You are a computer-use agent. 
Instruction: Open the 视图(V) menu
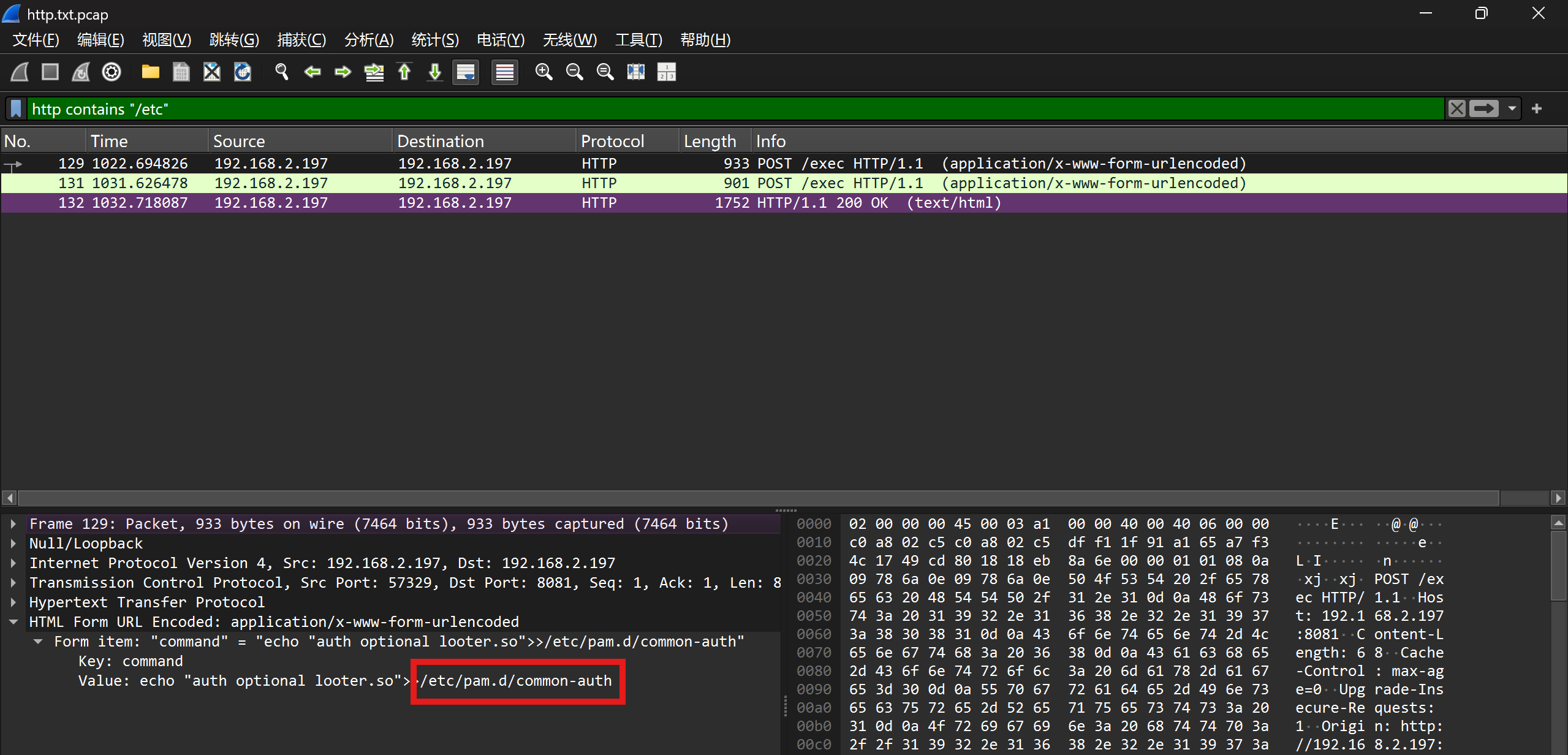coord(167,40)
